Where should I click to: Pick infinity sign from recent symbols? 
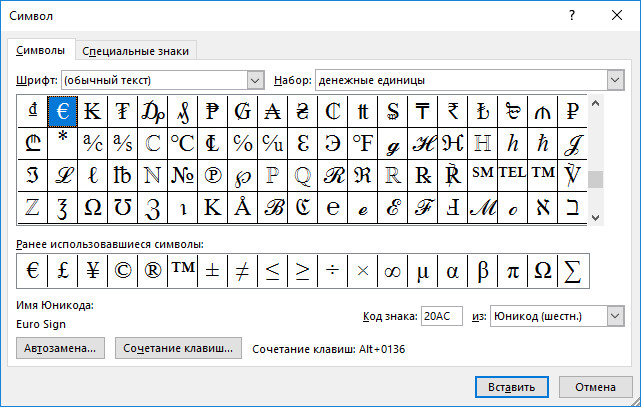392,271
